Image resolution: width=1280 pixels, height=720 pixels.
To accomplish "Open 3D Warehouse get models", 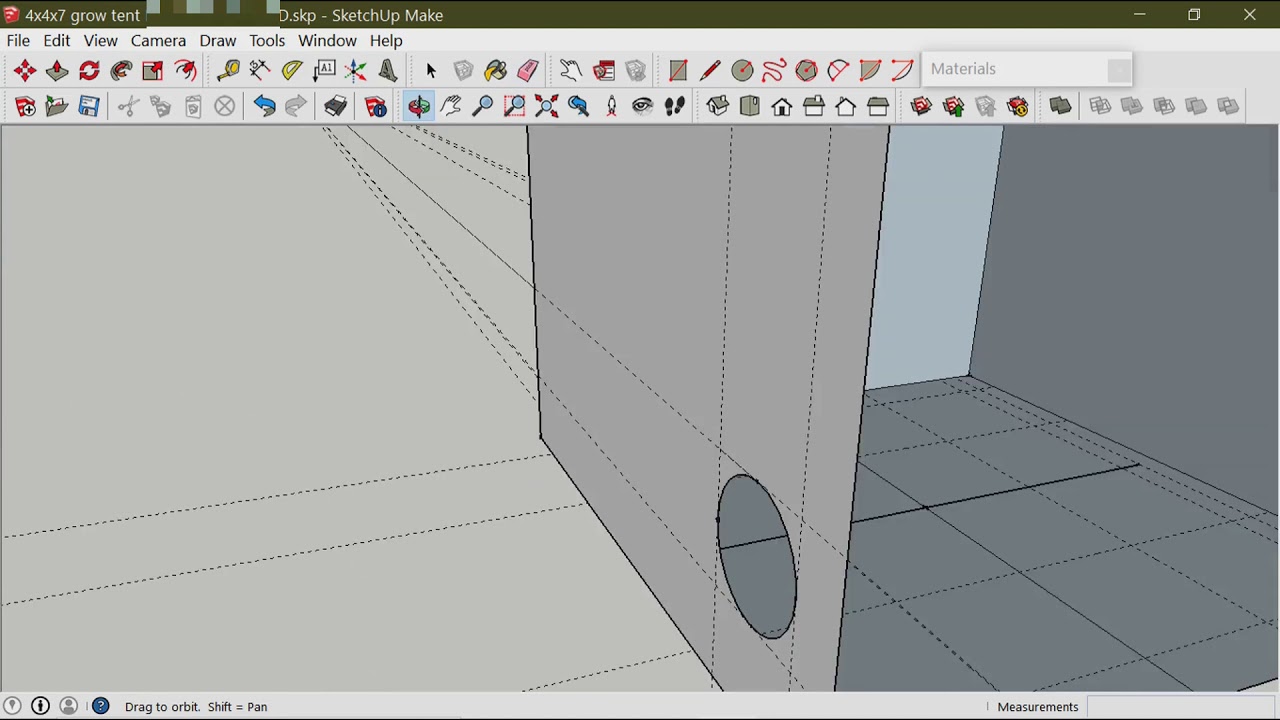I will tap(921, 106).
